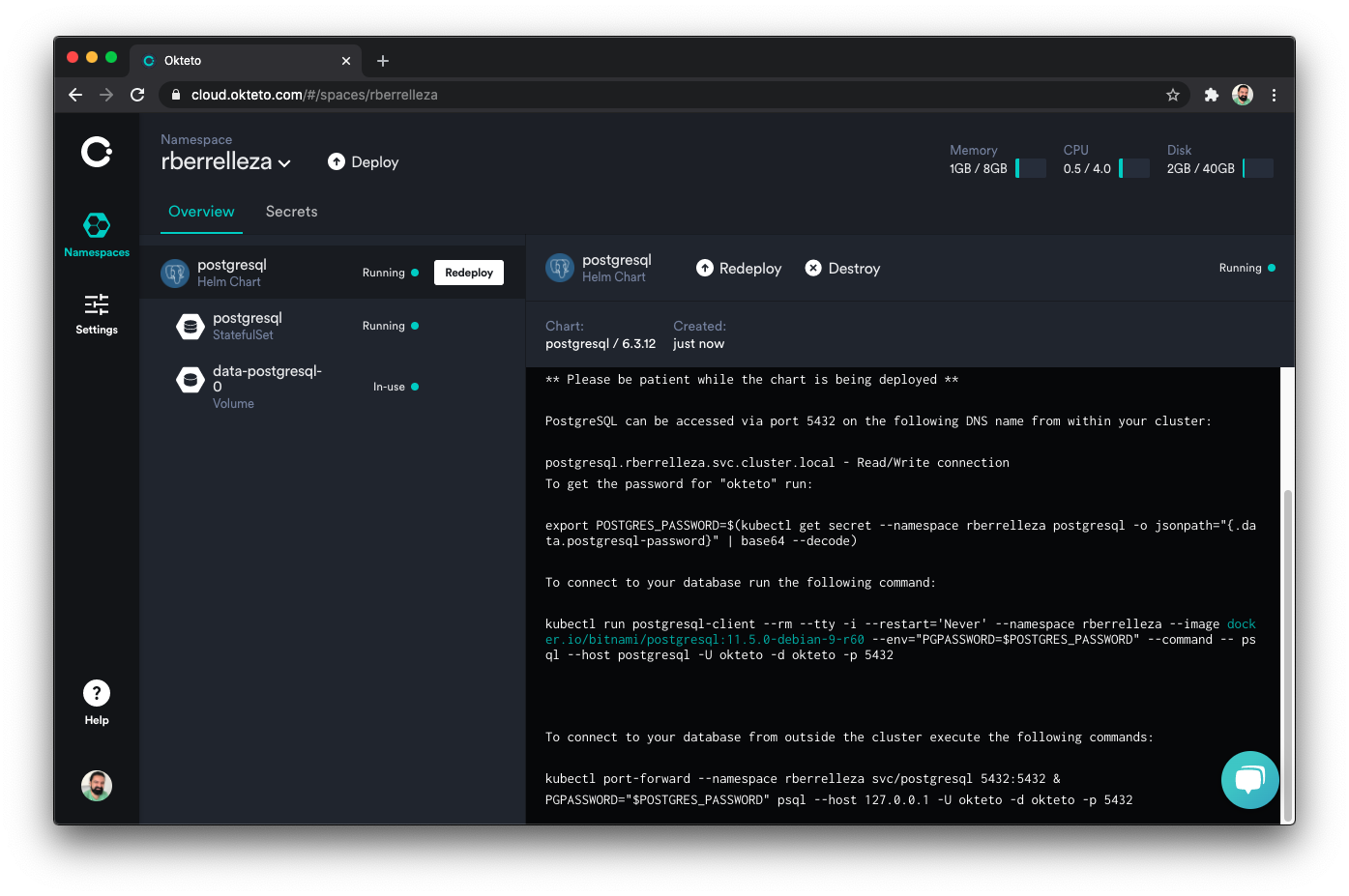Click the postgresql icon in details header
This screenshot has height=896, width=1349.
click(560, 268)
